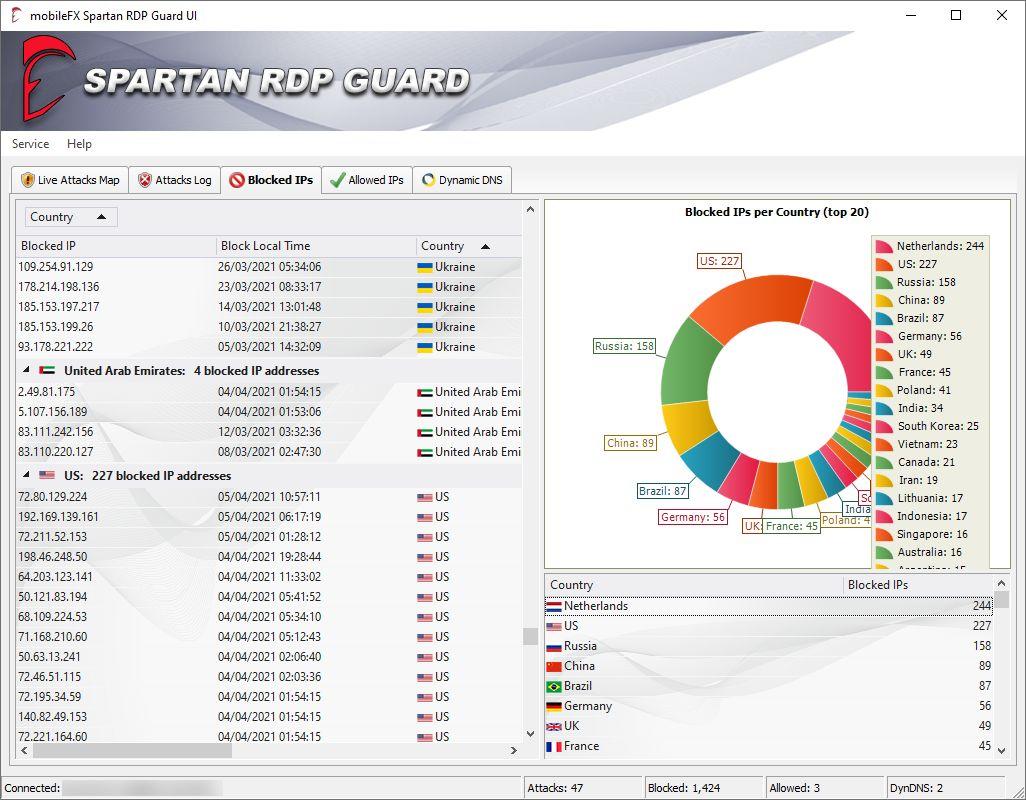Image resolution: width=1026 pixels, height=800 pixels.
Task: Sort by Country column header in list
Action: (x=469, y=246)
